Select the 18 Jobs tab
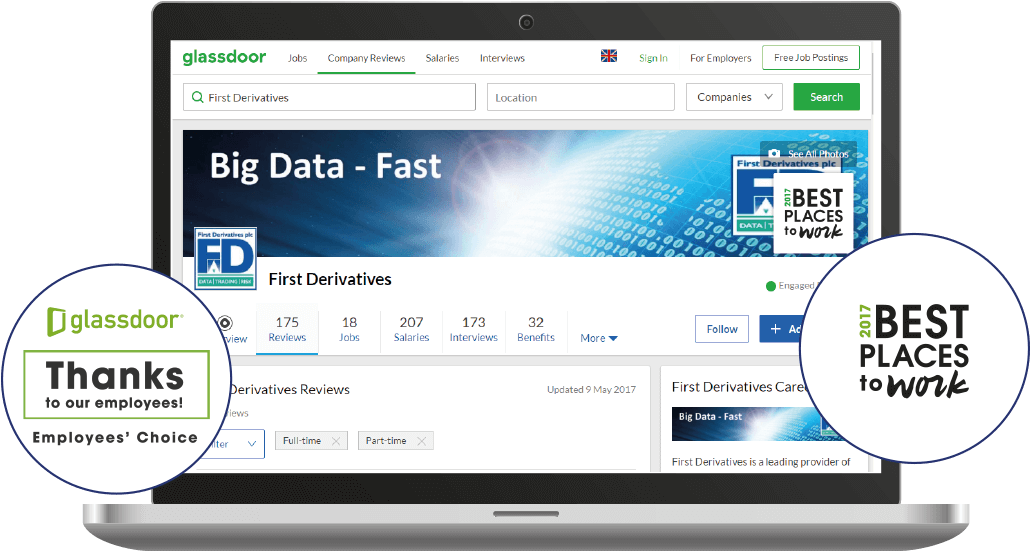The height and width of the screenshot is (551, 1030). 349,329
